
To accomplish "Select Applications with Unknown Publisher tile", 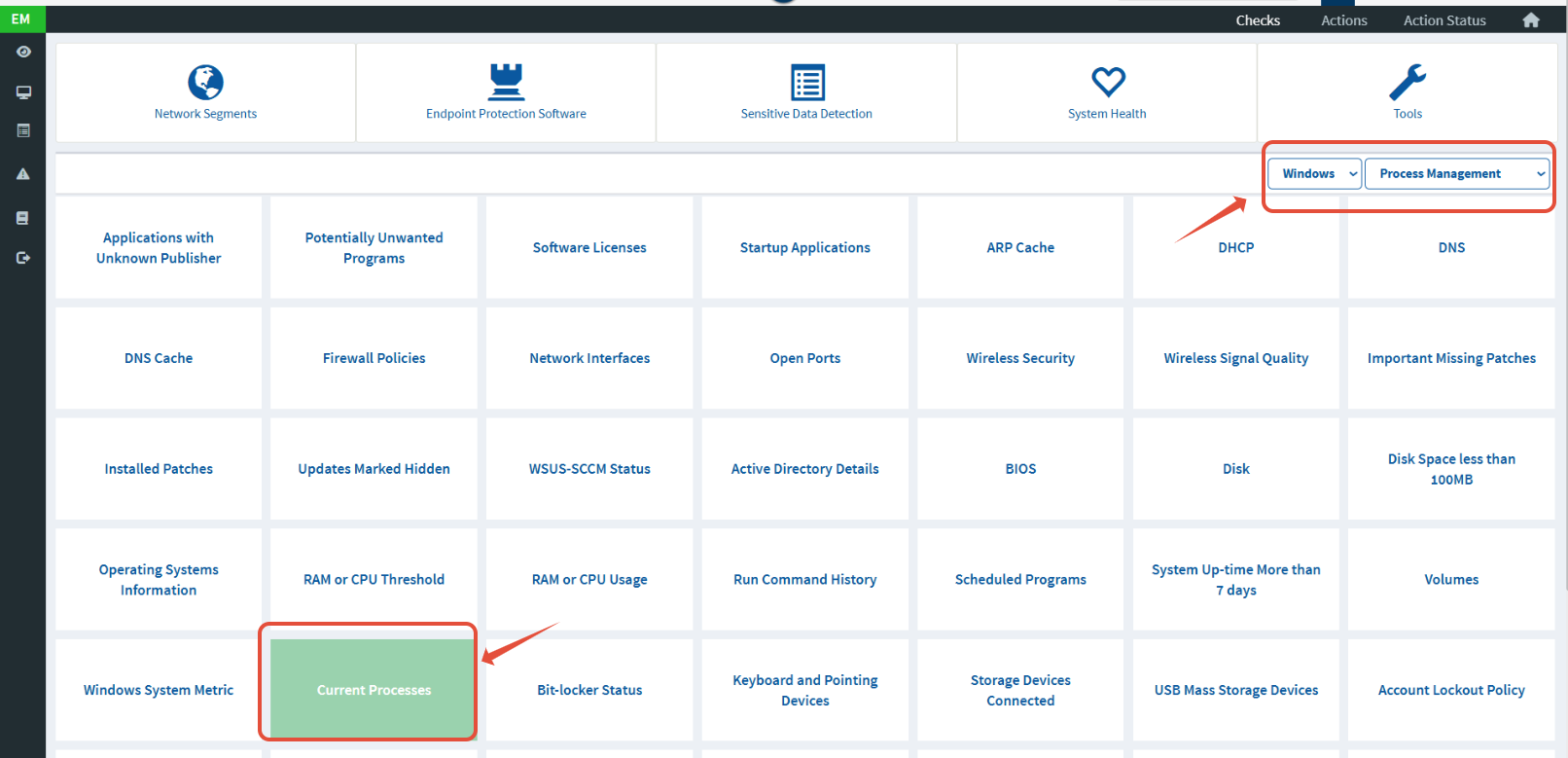I will click(x=159, y=247).
